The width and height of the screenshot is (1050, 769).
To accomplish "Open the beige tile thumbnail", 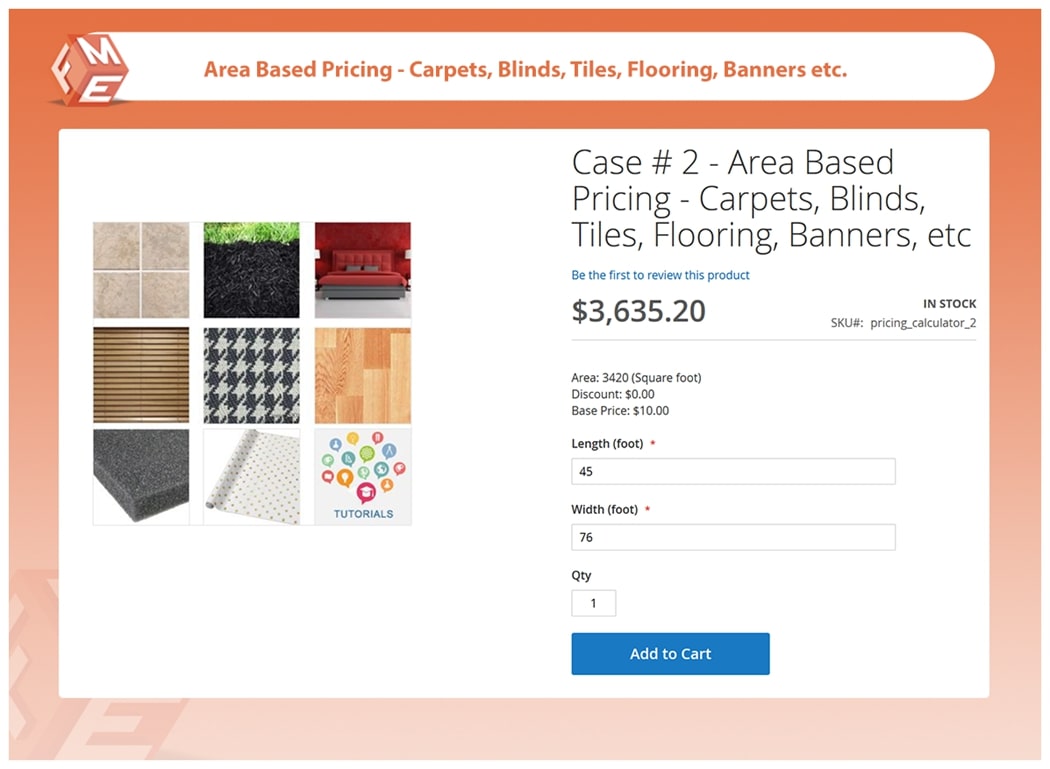I will pyautogui.click(x=141, y=270).
